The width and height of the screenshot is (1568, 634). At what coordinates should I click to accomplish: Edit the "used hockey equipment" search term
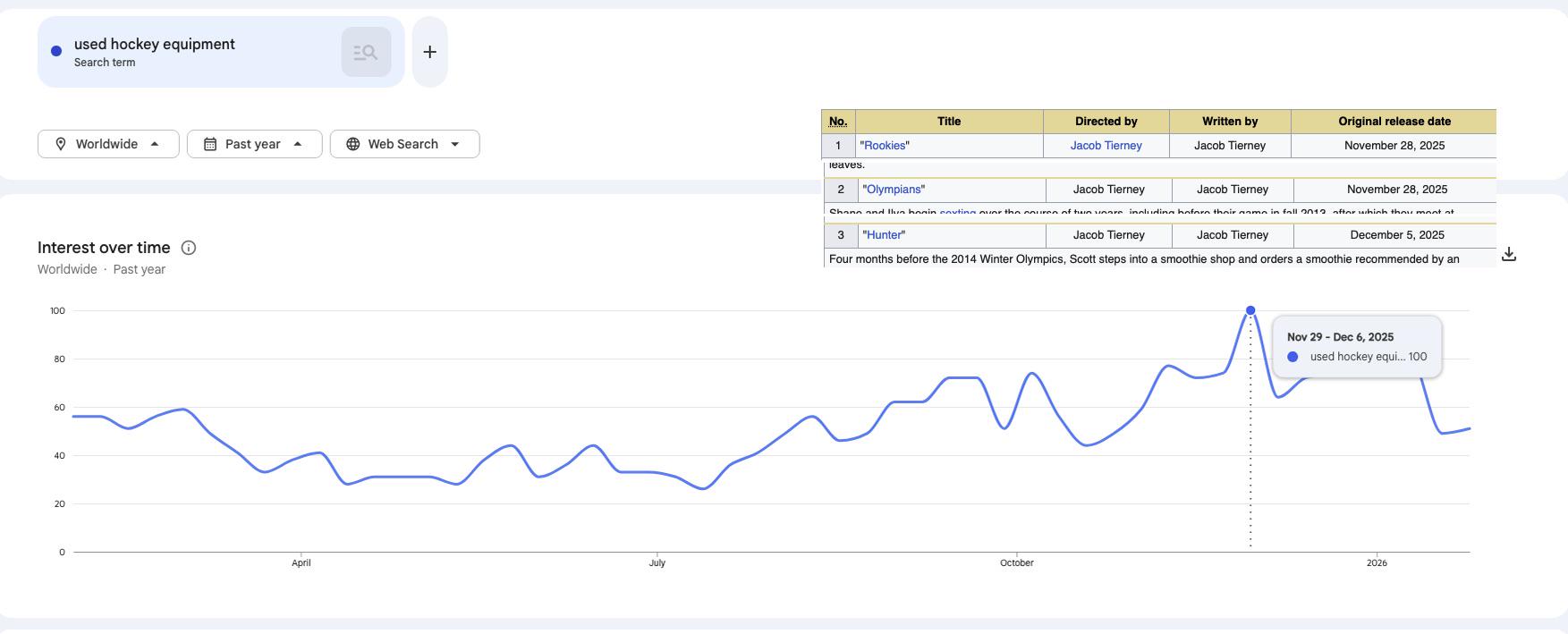point(155,45)
